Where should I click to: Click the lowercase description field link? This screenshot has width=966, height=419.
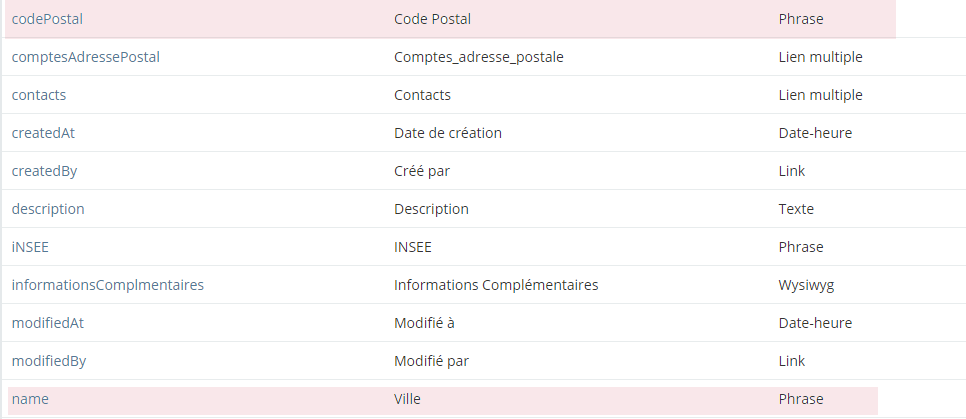click(48, 209)
